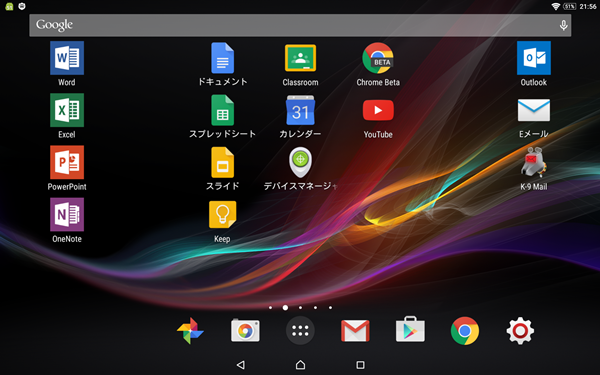Launch the Outlook app
This screenshot has width=600, height=375.
pos(534,58)
